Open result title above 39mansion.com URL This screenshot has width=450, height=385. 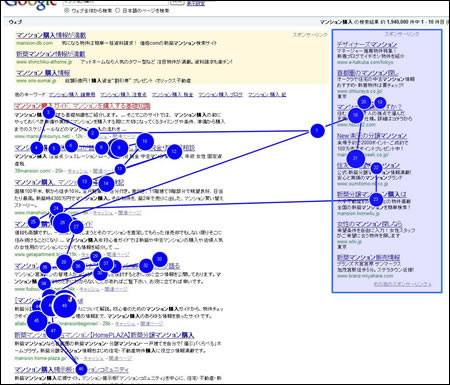pyautogui.click(x=104, y=148)
